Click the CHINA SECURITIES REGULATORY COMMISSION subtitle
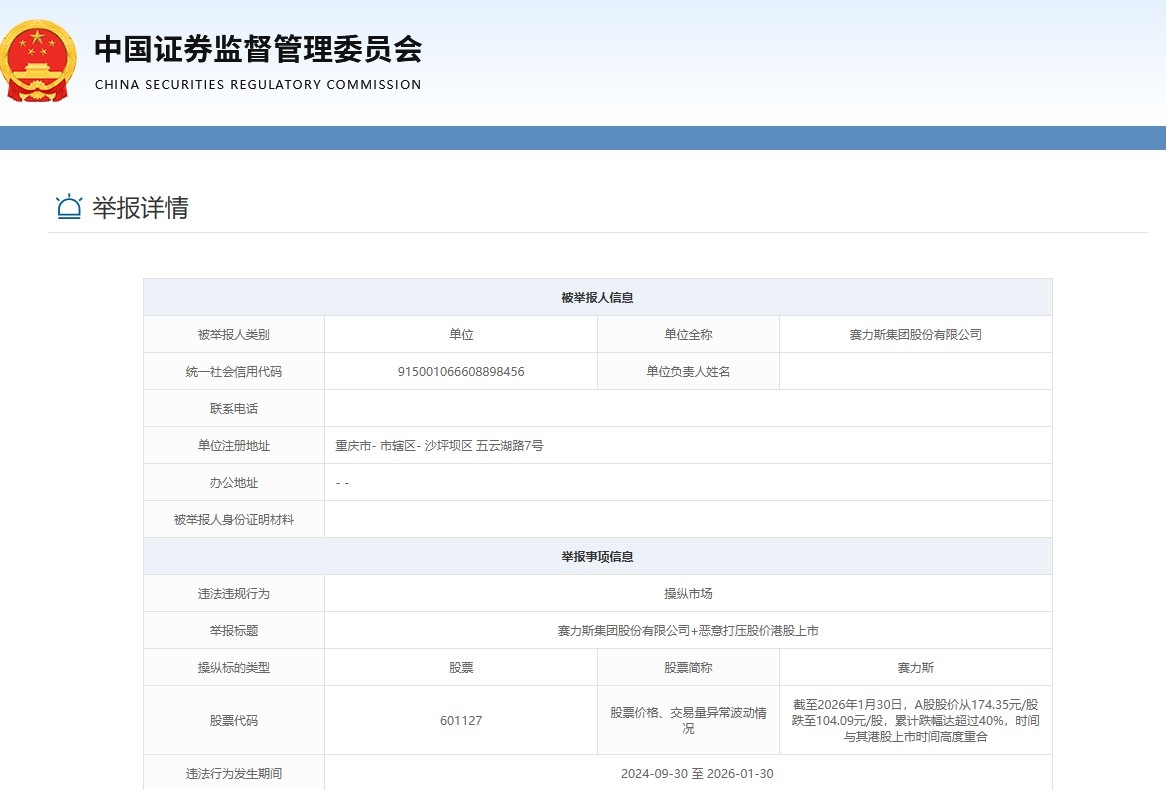1166x790 pixels. pyautogui.click(x=258, y=85)
